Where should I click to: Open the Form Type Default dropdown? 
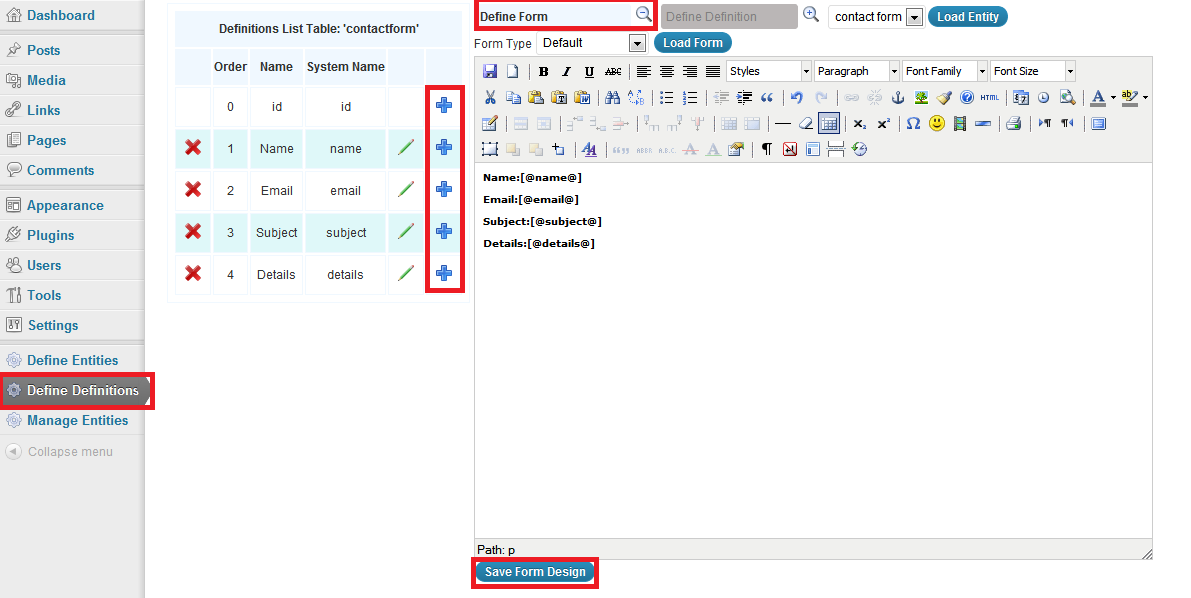[x=591, y=43]
